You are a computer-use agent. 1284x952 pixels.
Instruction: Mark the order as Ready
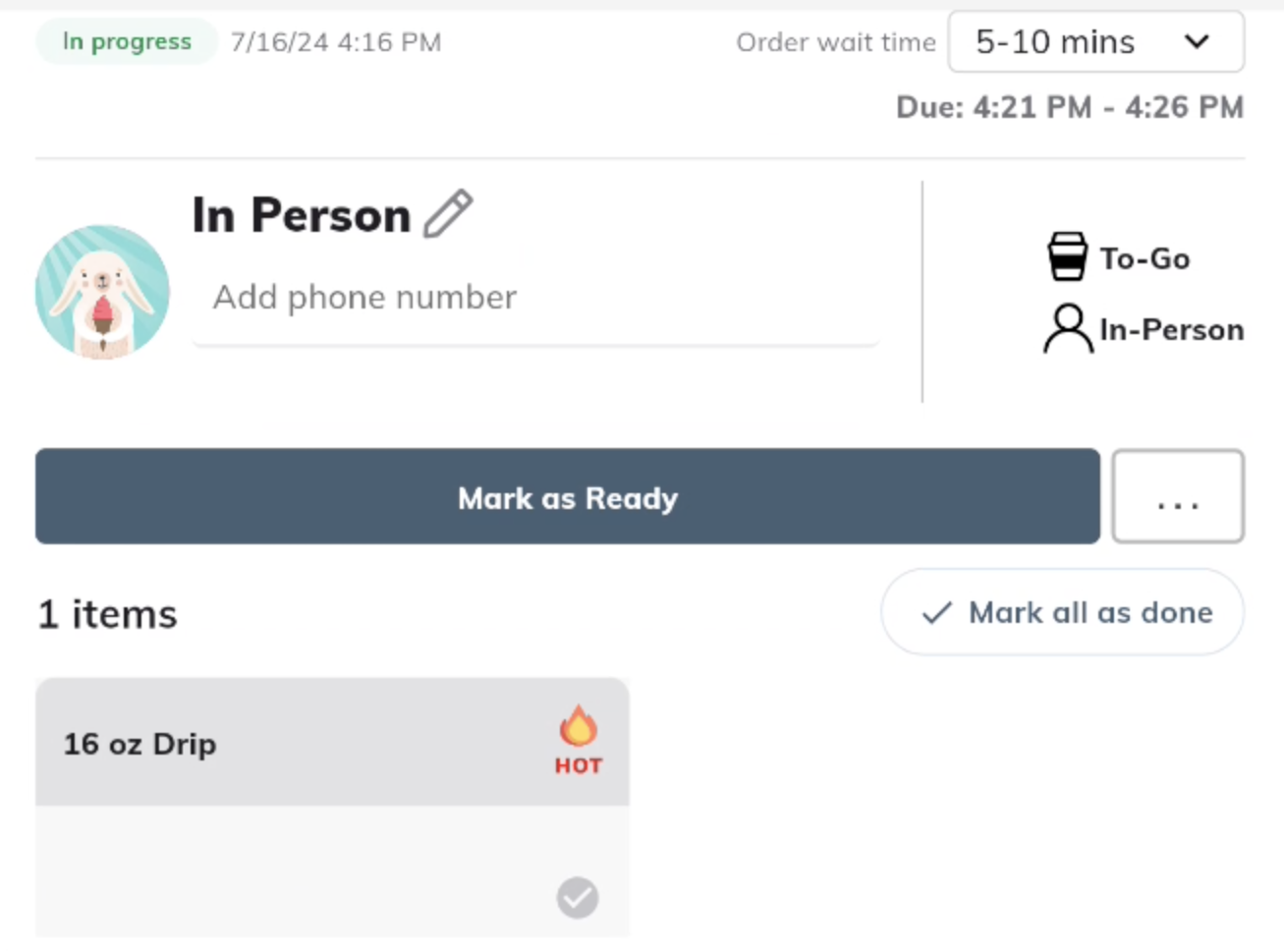coord(568,496)
